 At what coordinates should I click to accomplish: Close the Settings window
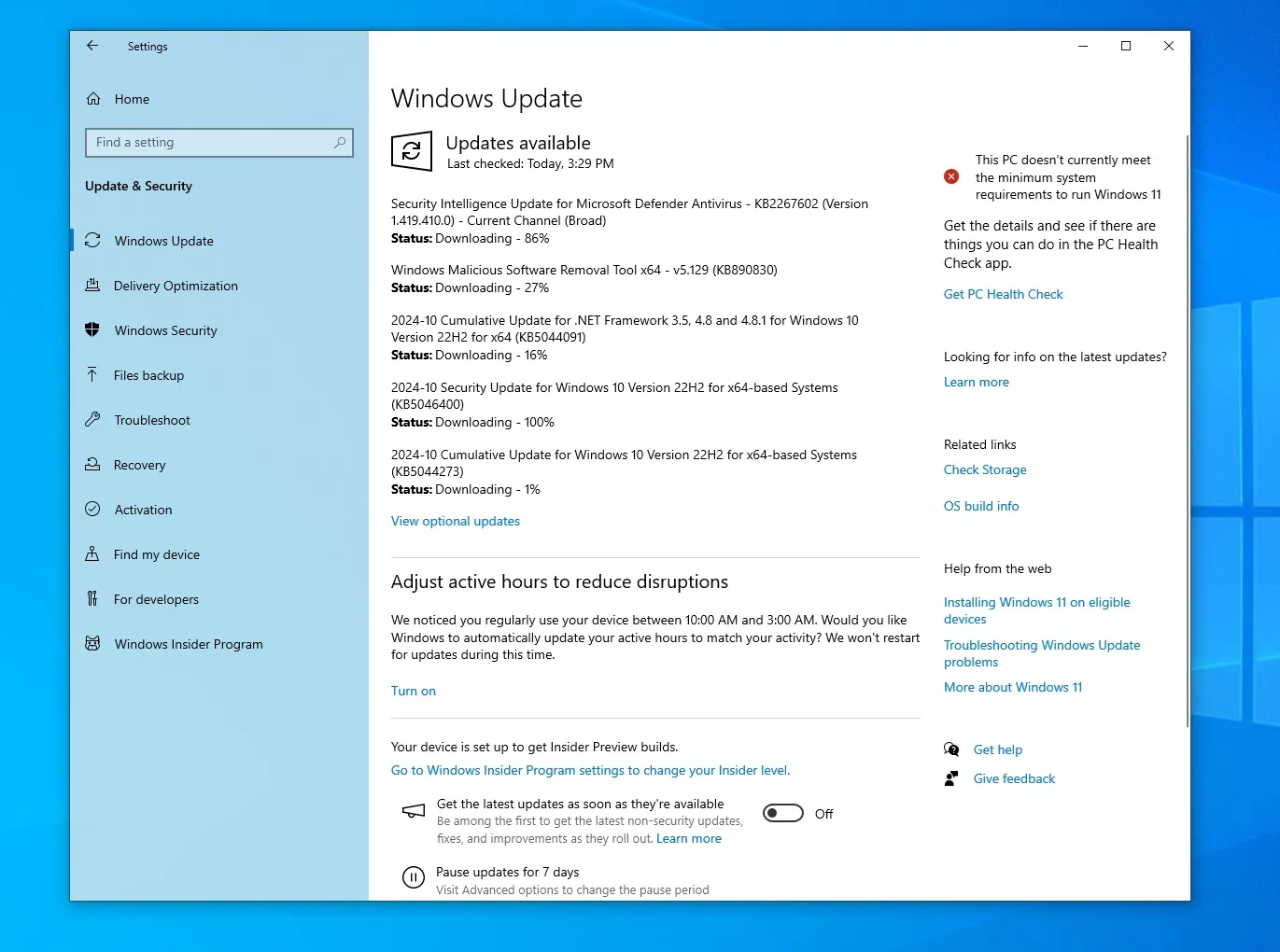pos(1169,46)
